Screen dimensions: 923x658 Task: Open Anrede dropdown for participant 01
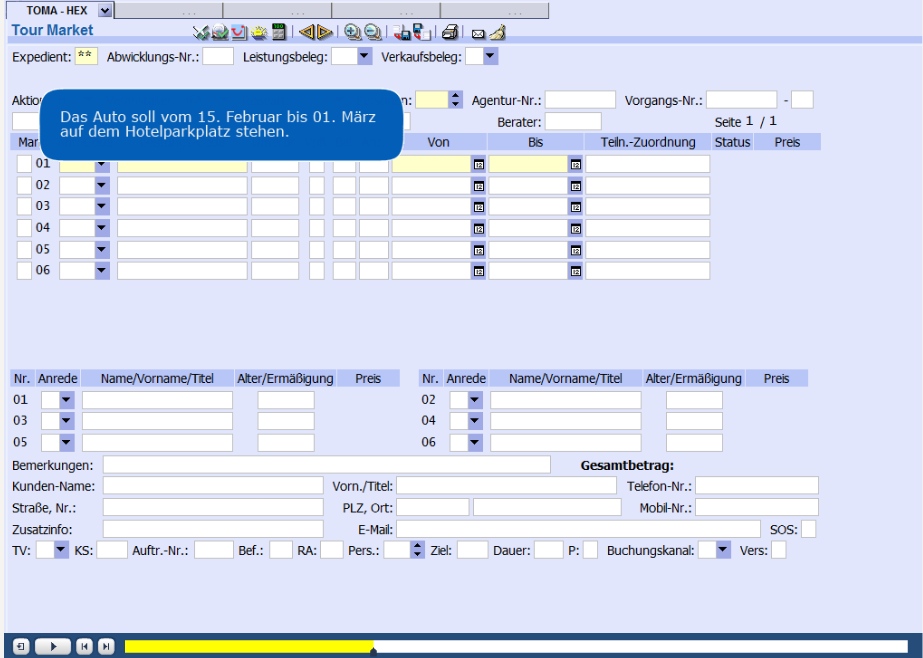[66, 400]
